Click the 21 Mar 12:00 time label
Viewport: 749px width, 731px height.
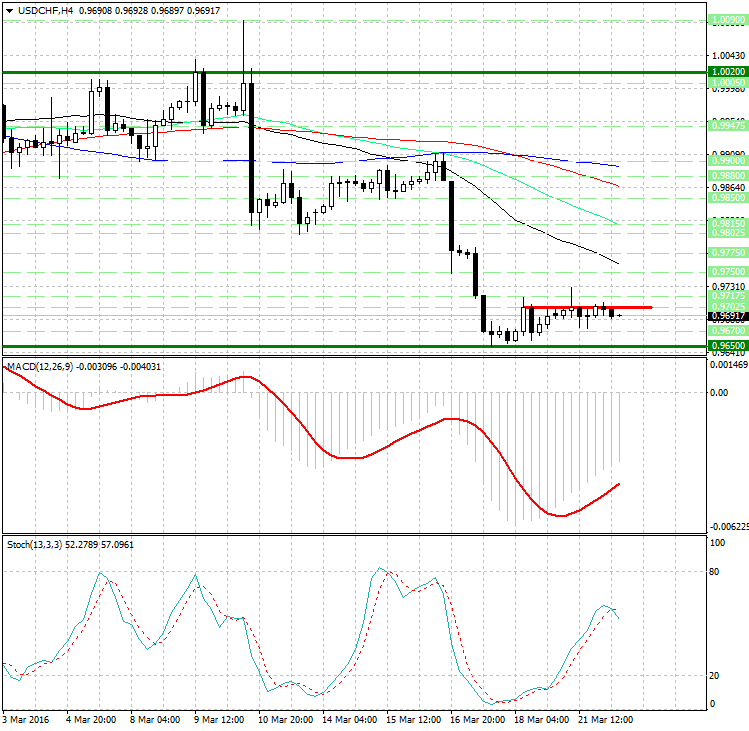[x=605, y=720]
